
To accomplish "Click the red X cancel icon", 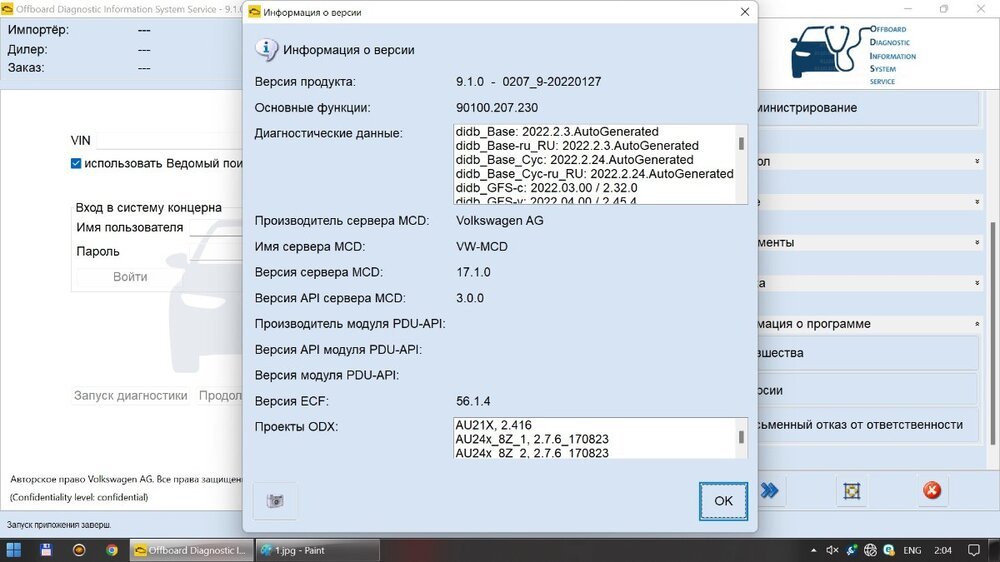I will pyautogui.click(x=931, y=490).
